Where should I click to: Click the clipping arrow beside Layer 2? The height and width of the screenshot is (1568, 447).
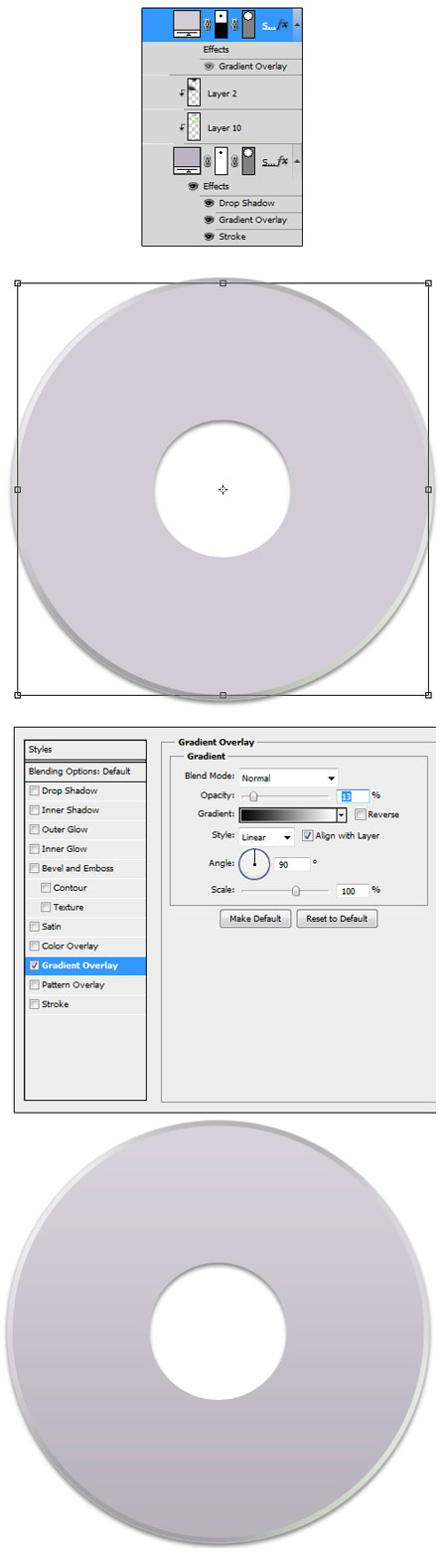182,93
